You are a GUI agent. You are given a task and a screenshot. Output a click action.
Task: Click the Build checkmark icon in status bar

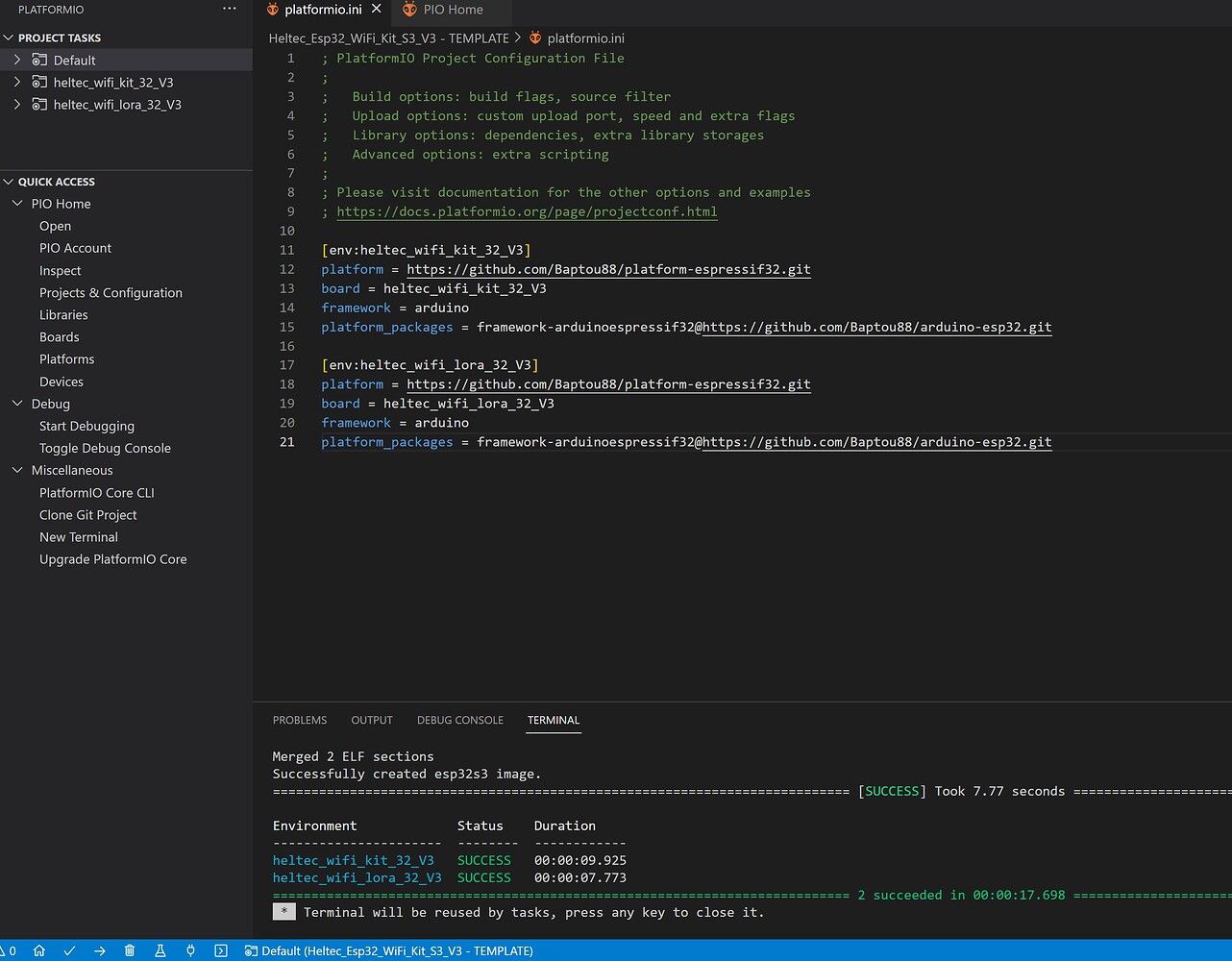[x=69, y=950]
